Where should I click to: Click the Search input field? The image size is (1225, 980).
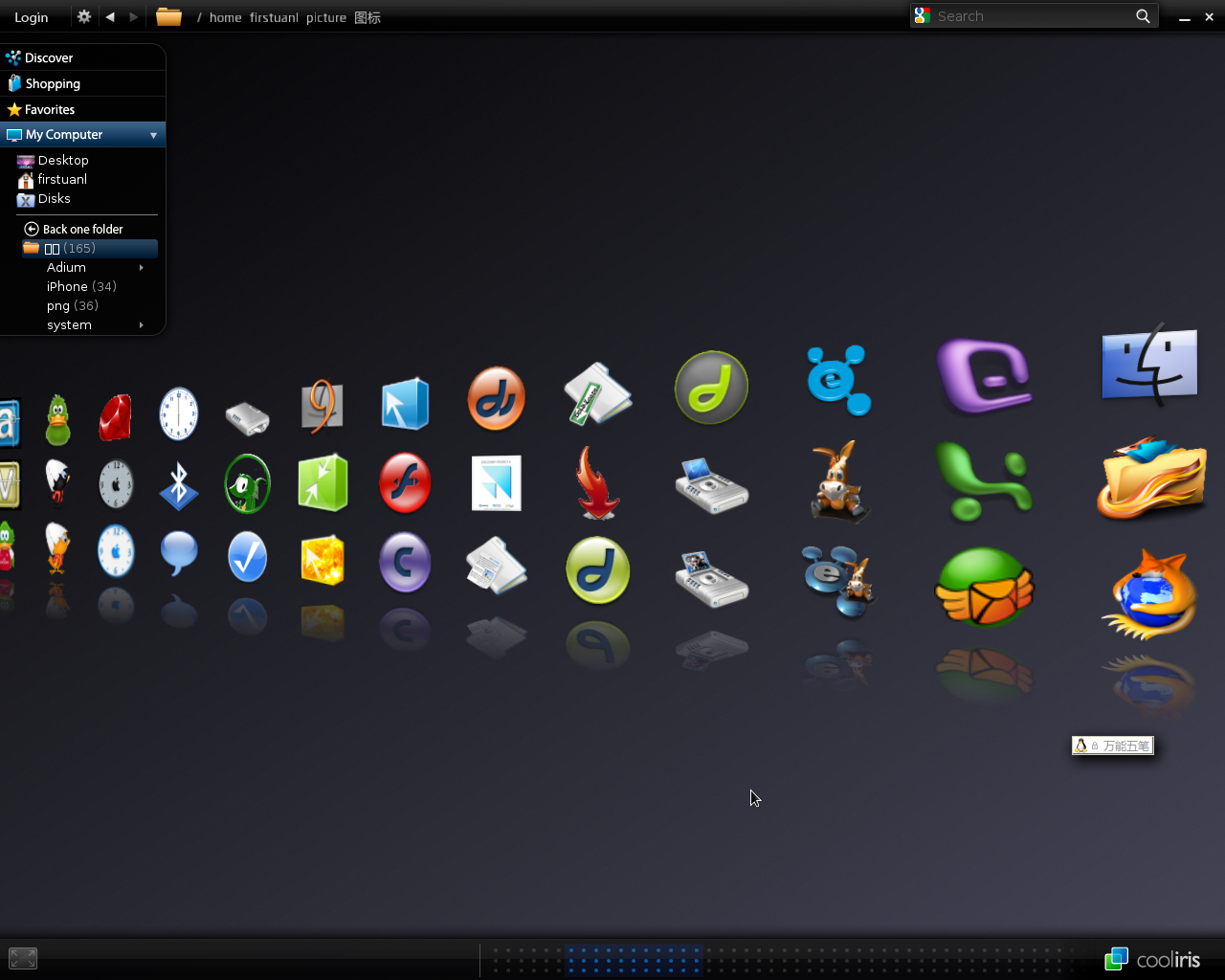pyautogui.click(x=1032, y=16)
